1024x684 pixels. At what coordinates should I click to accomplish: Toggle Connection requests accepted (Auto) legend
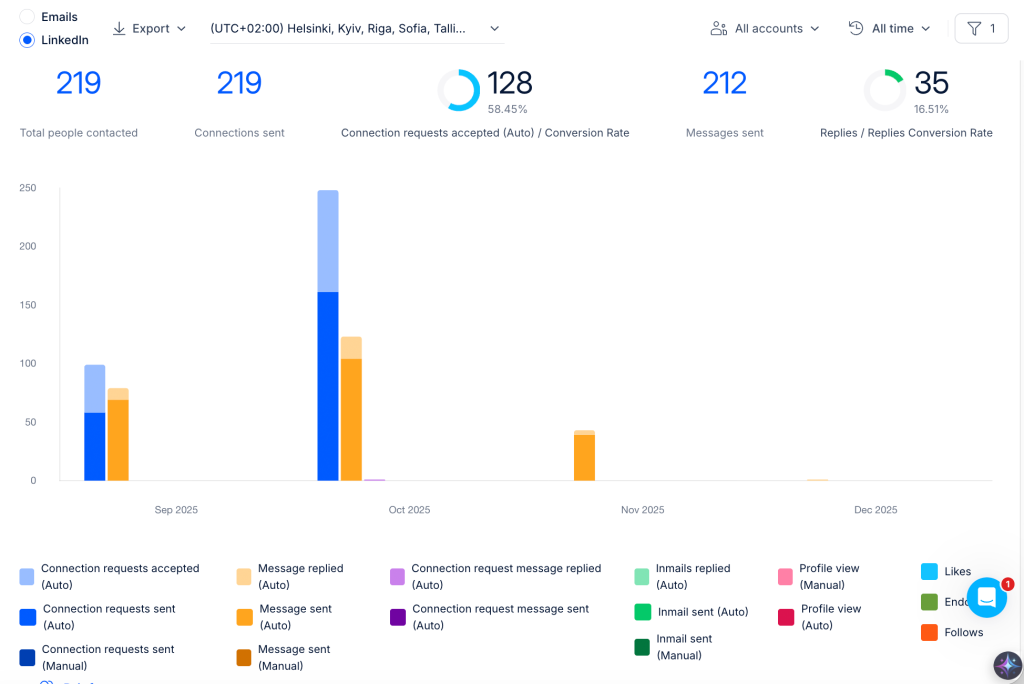point(110,576)
